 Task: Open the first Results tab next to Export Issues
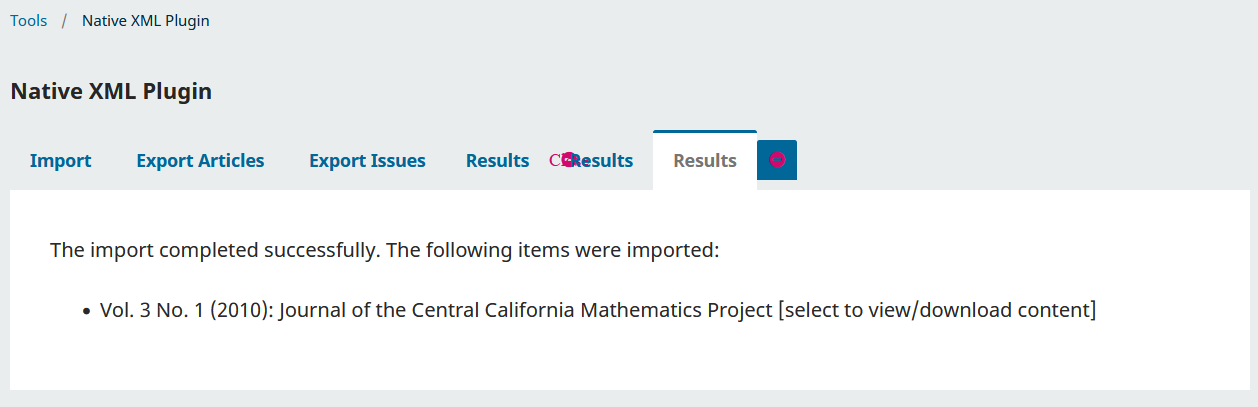pyautogui.click(x=497, y=160)
